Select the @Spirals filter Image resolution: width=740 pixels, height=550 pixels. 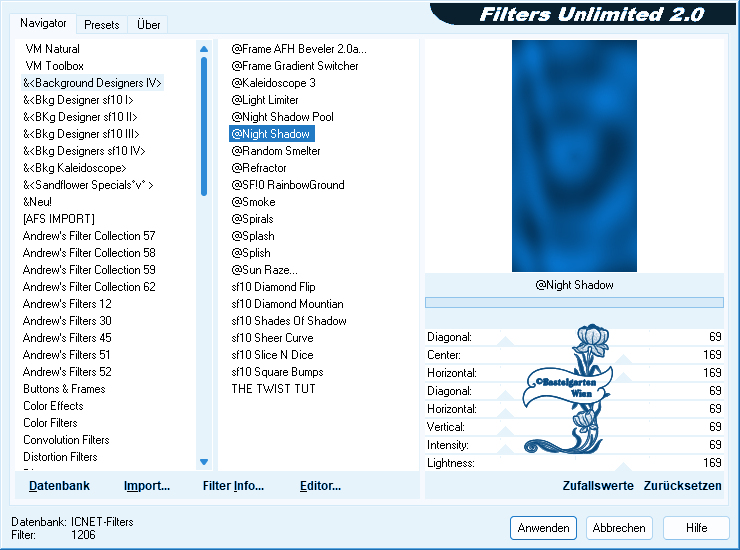click(252, 219)
